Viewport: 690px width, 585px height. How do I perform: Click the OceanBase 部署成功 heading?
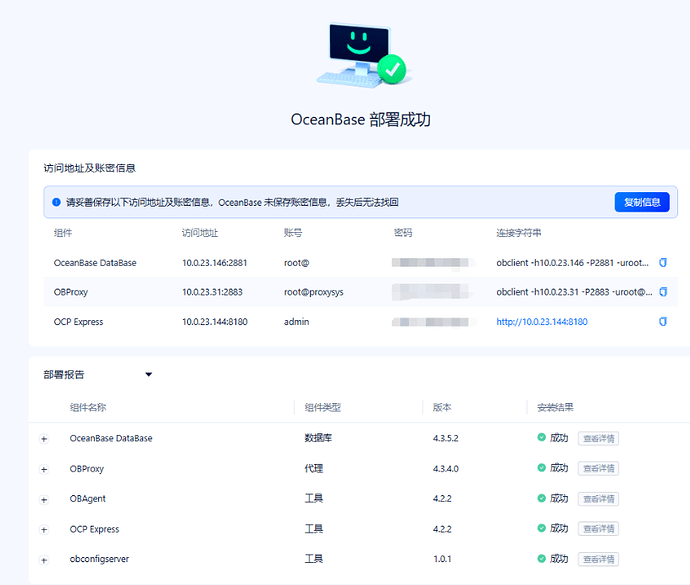coord(361,120)
